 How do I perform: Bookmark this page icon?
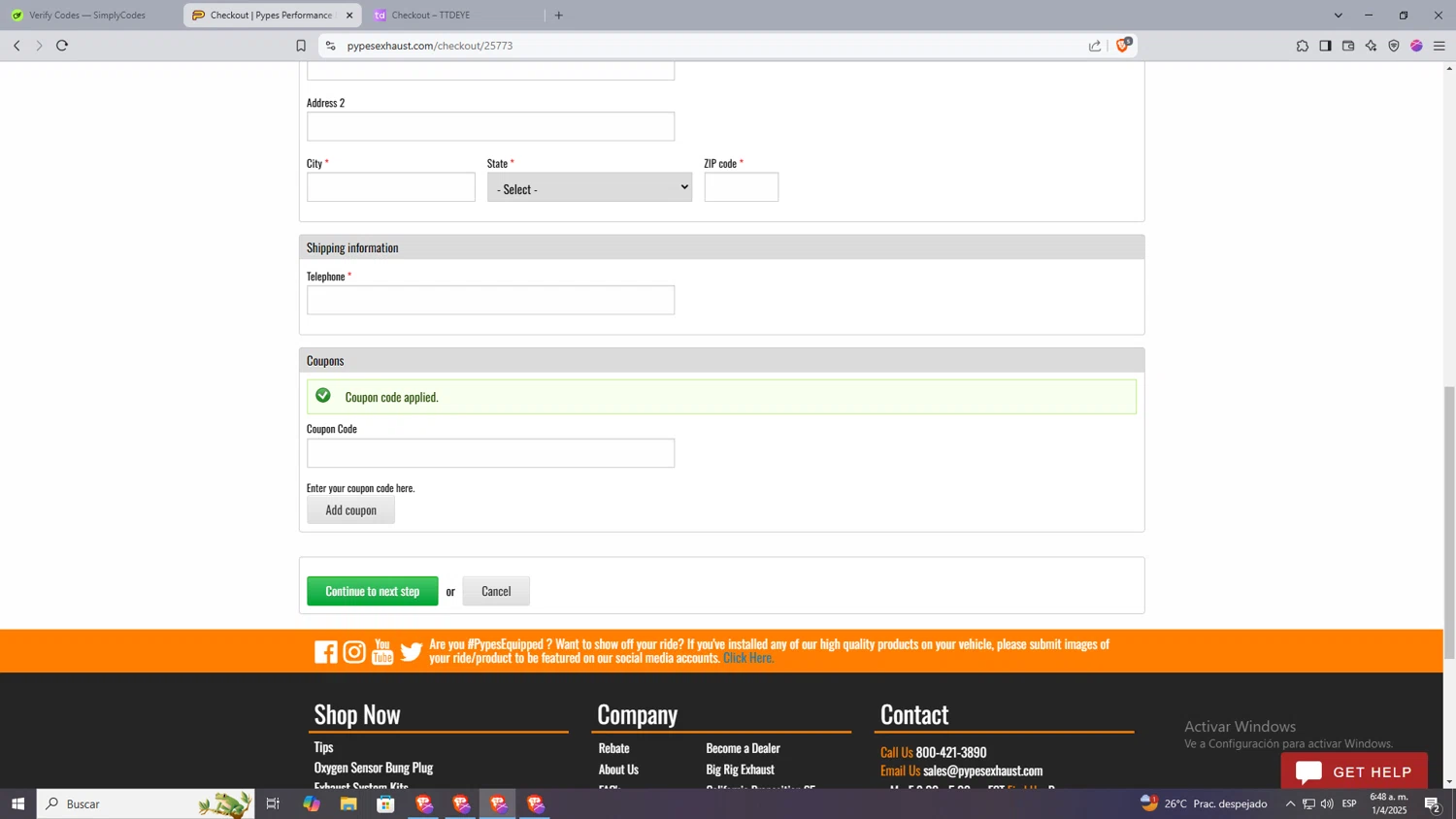(x=301, y=46)
